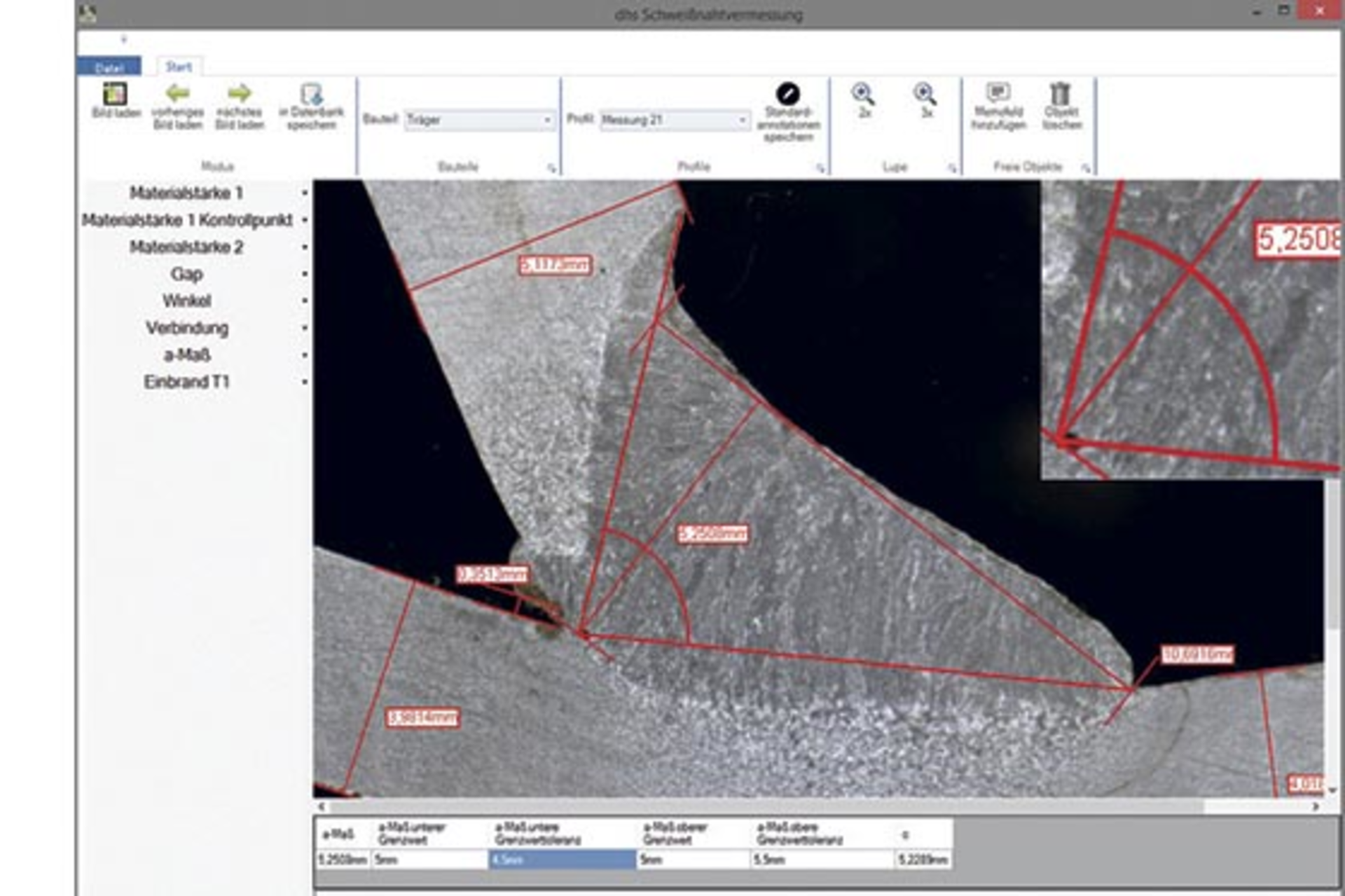Click the nächstes Bild laden arrow icon
Image resolution: width=1345 pixels, height=896 pixels.
coord(238,95)
